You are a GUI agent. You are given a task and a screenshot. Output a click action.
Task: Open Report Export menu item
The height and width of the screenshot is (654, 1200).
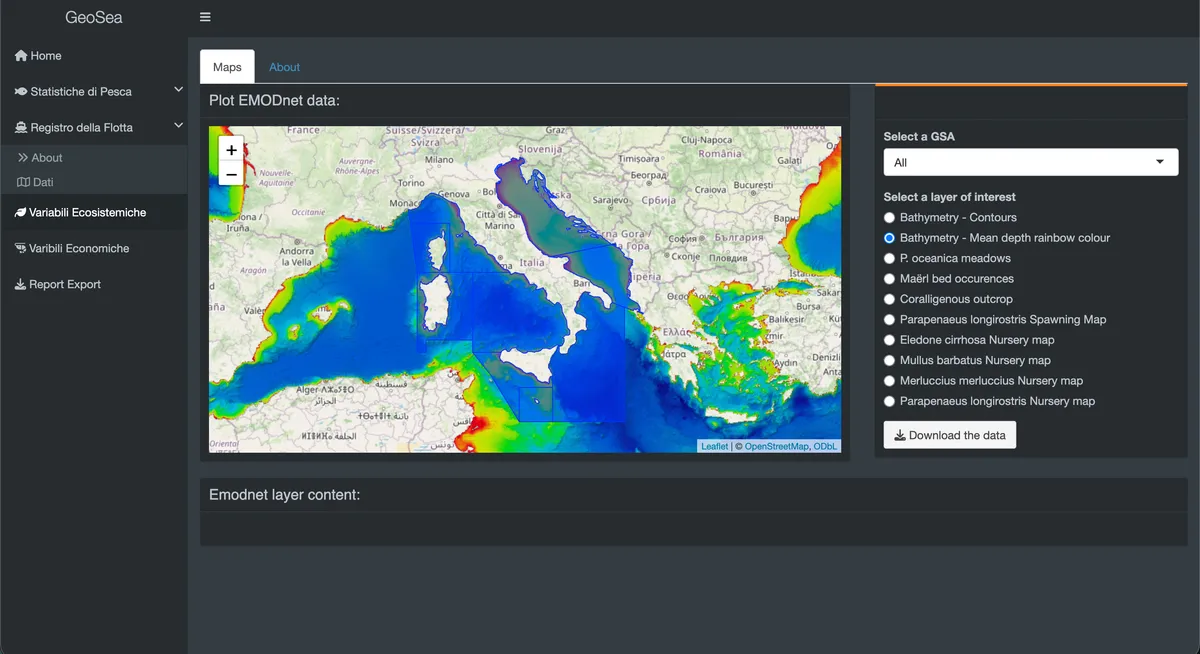pyautogui.click(x=94, y=285)
